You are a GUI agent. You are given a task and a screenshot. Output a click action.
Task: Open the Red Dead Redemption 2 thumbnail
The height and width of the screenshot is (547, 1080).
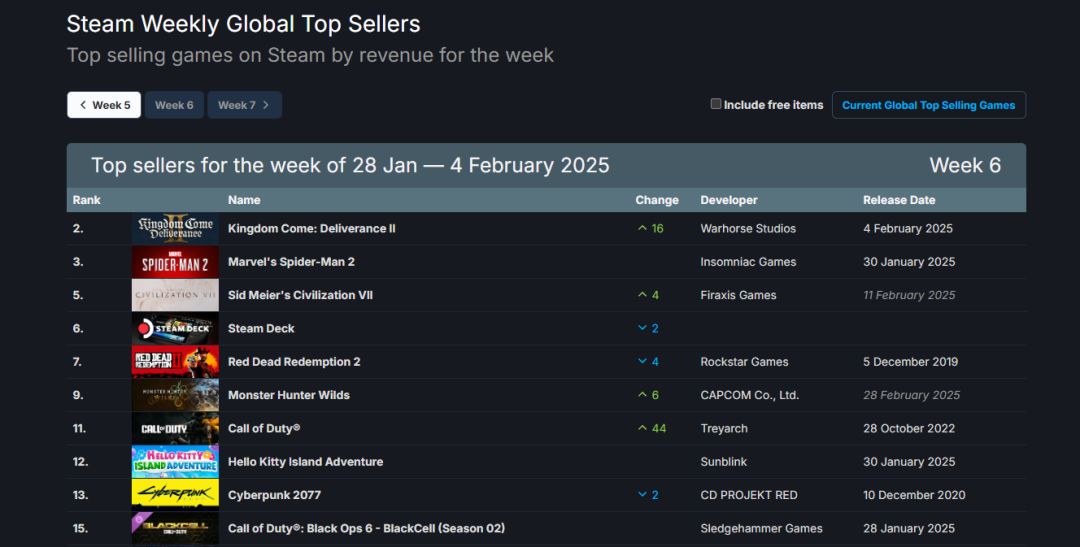coord(175,362)
